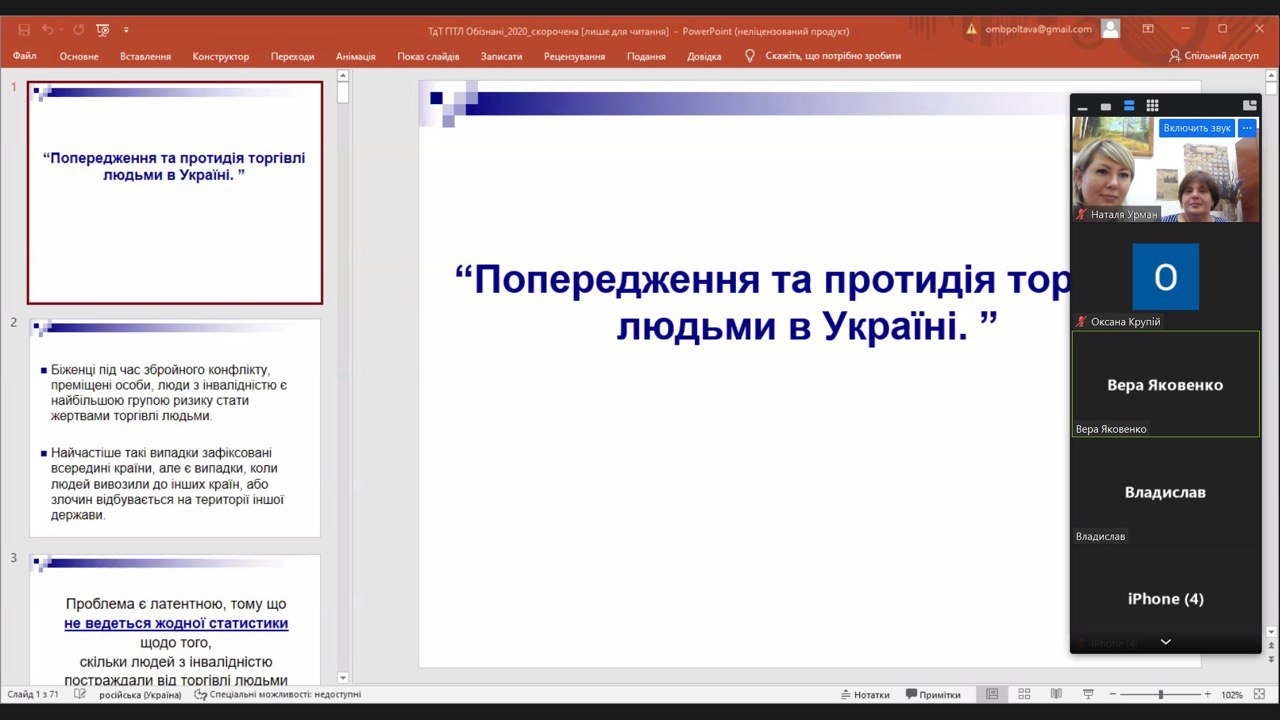The image size is (1280, 720).
Task: Expand more participants arrow in Zoom panel
Action: [1165, 642]
